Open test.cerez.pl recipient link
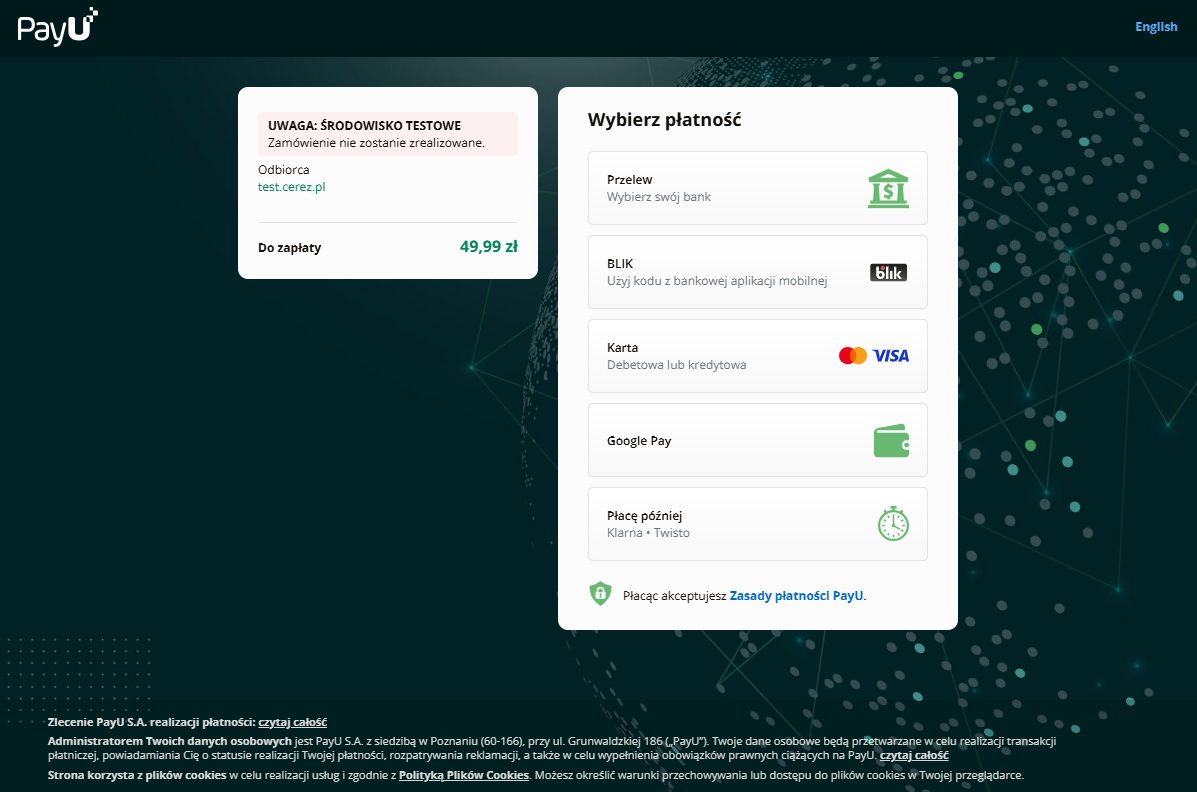 click(x=292, y=187)
